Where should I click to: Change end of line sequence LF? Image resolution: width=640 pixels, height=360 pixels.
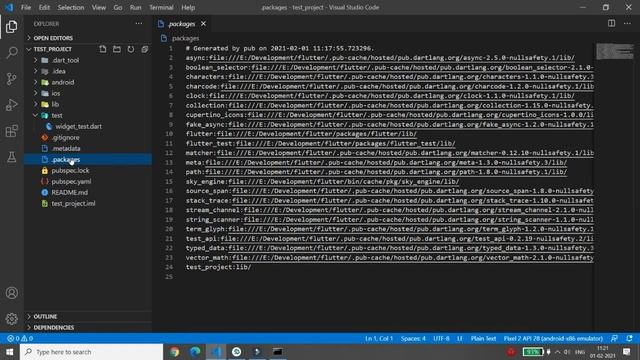point(460,338)
